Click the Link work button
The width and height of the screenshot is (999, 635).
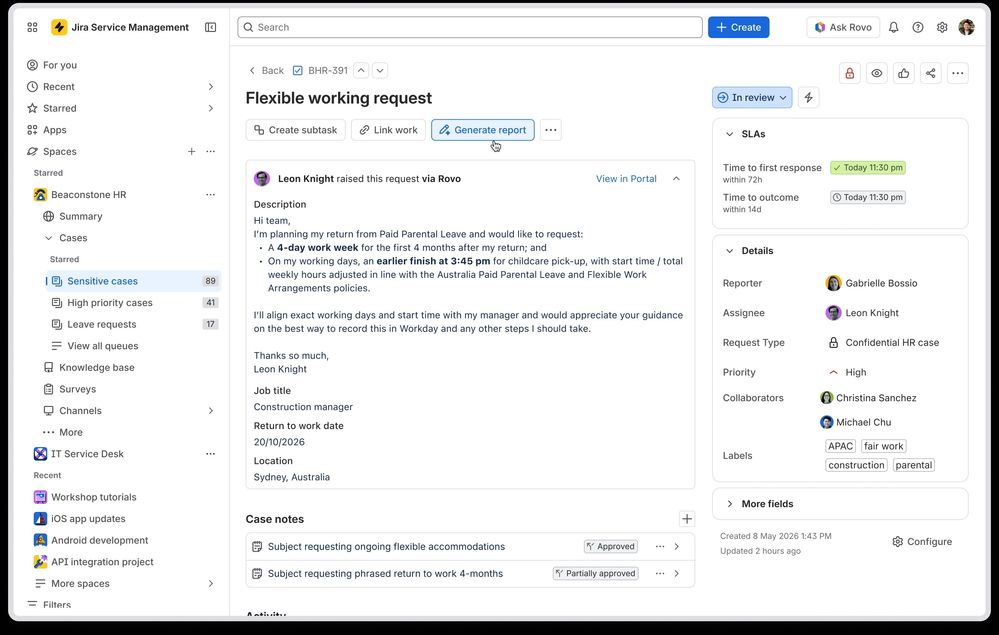coord(388,130)
